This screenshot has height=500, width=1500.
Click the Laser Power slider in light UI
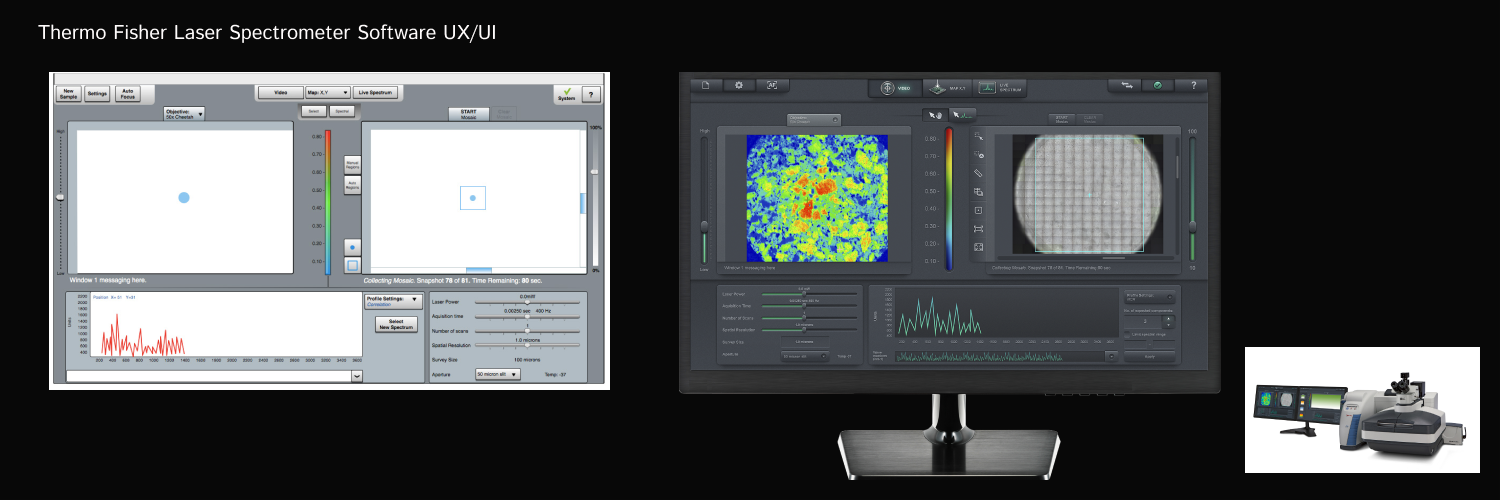point(527,303)
